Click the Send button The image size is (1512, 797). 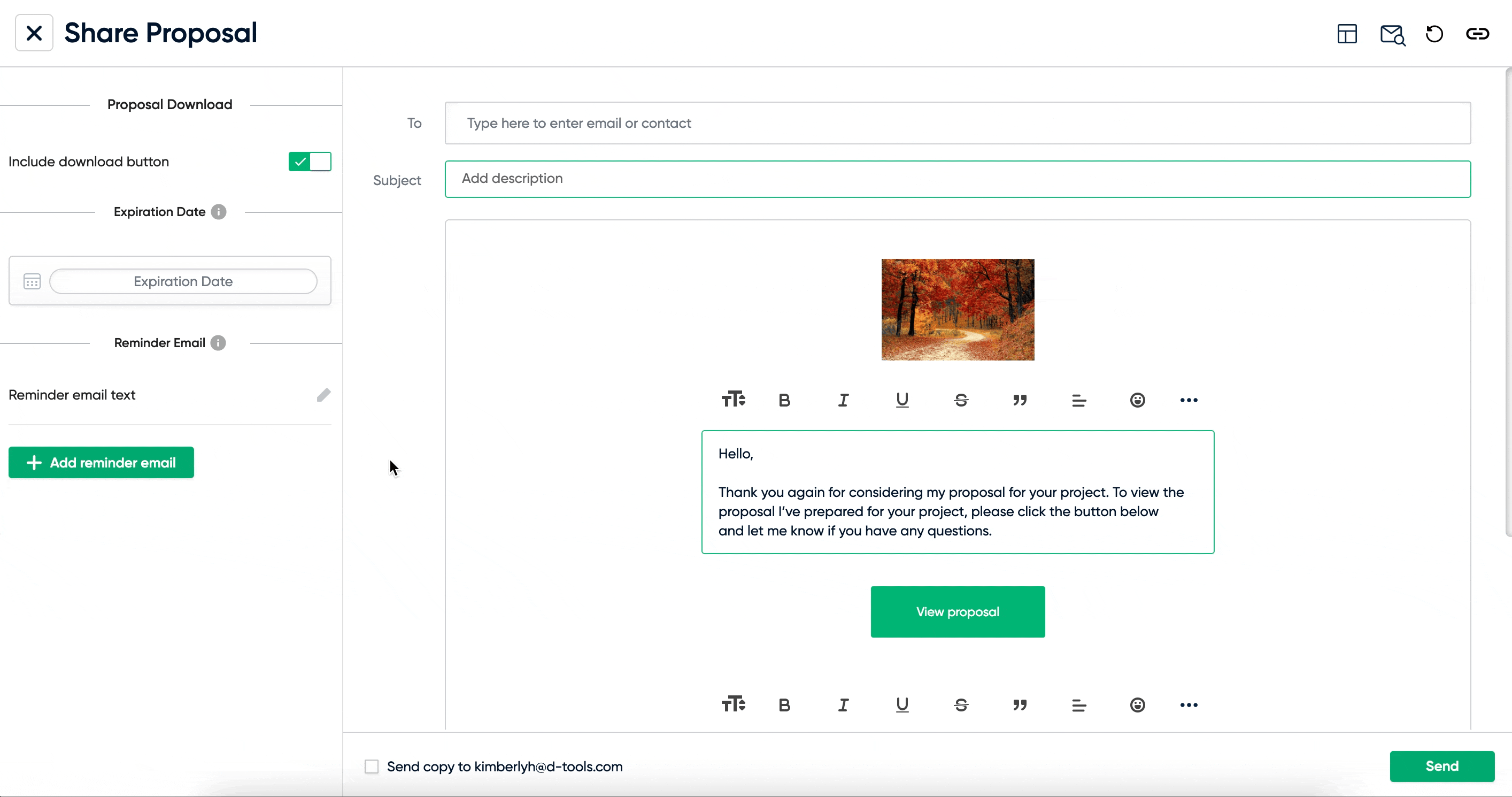tap(1442, 765)
